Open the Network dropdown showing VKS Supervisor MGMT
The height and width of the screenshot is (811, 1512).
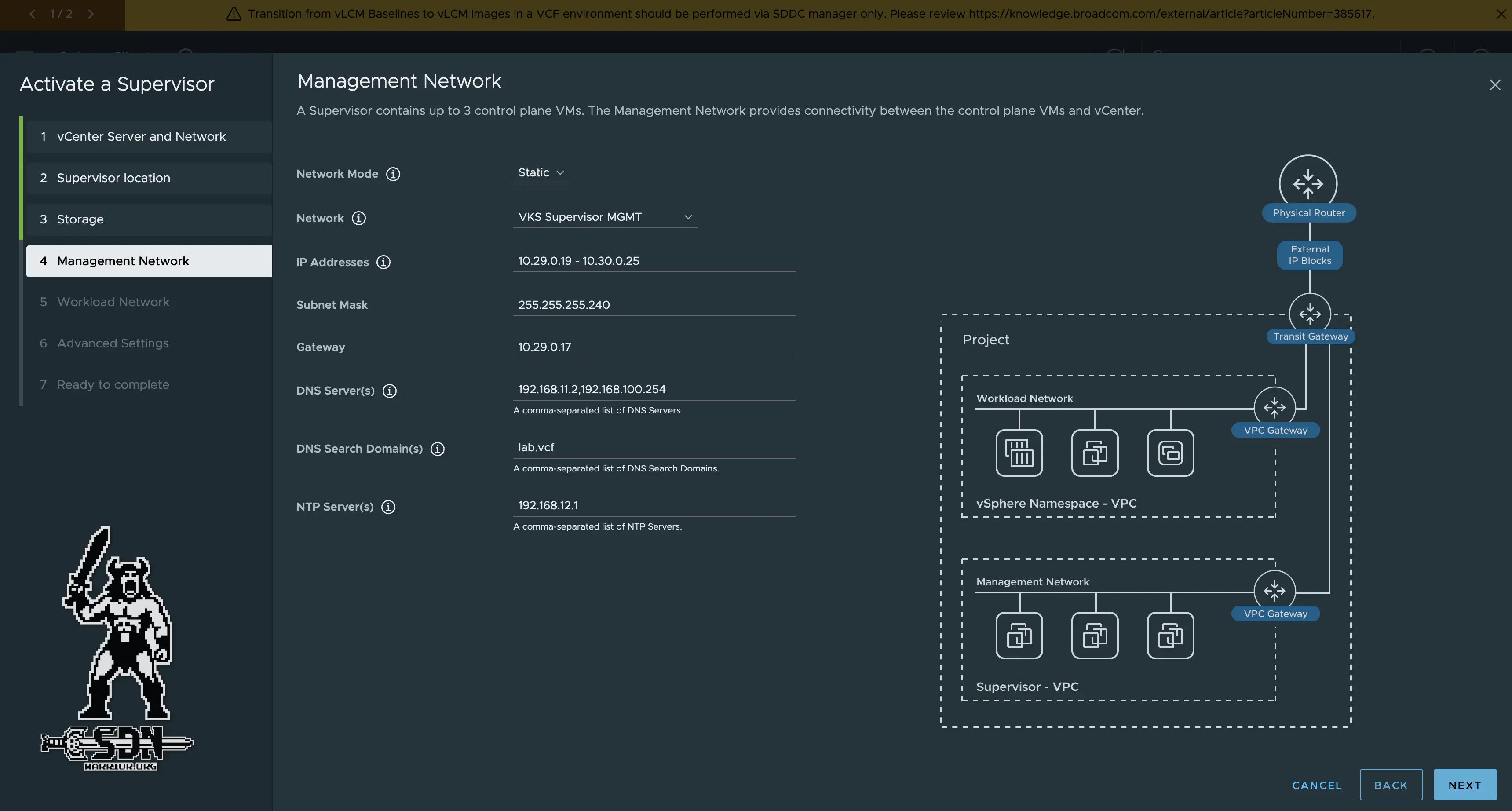[x=604, y=216]
